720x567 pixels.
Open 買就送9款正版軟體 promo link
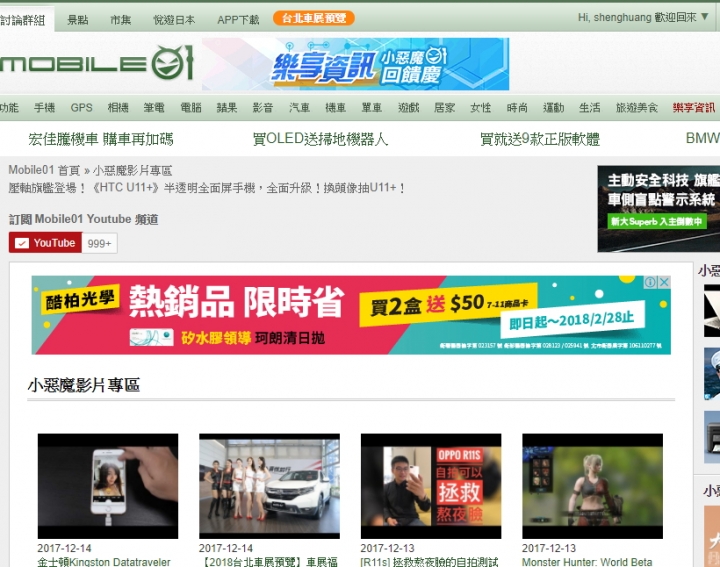click(540, 139)
